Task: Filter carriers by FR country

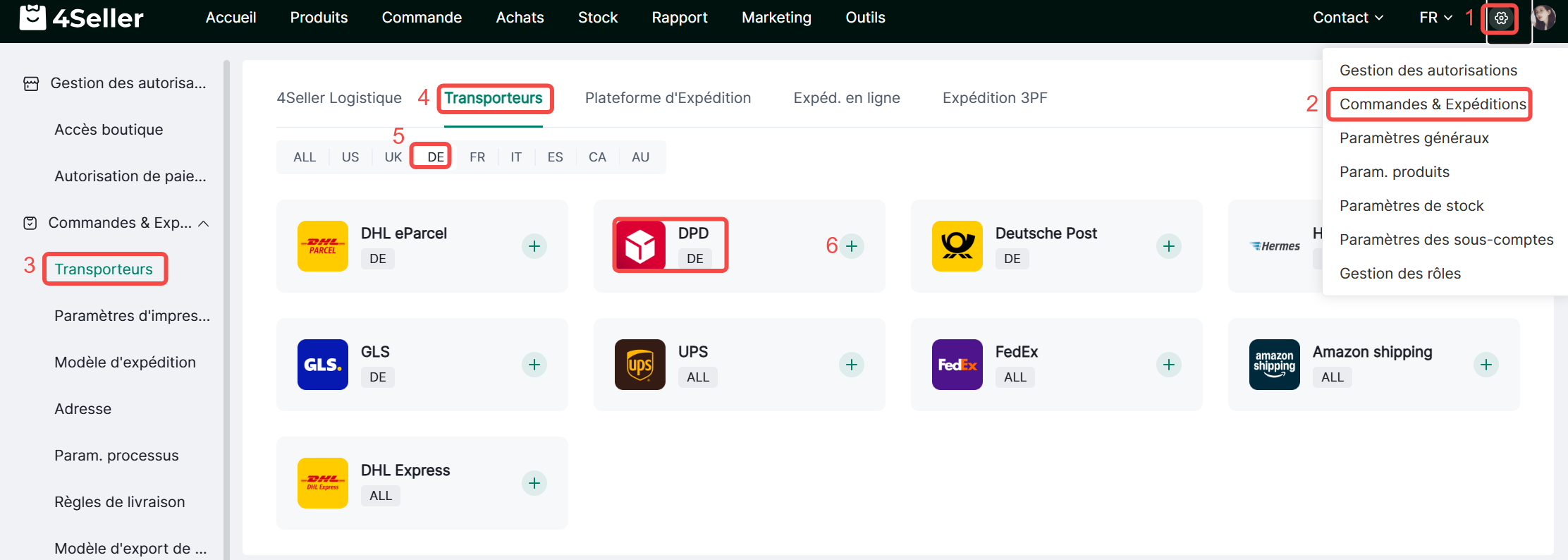Action: coord(477,157)
